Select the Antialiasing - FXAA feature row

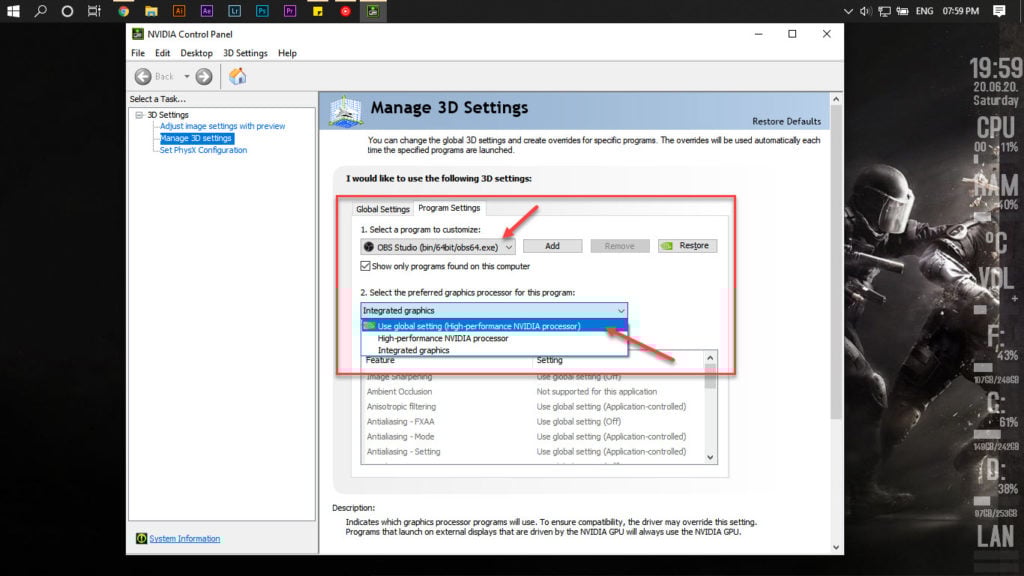coord(533,421)
